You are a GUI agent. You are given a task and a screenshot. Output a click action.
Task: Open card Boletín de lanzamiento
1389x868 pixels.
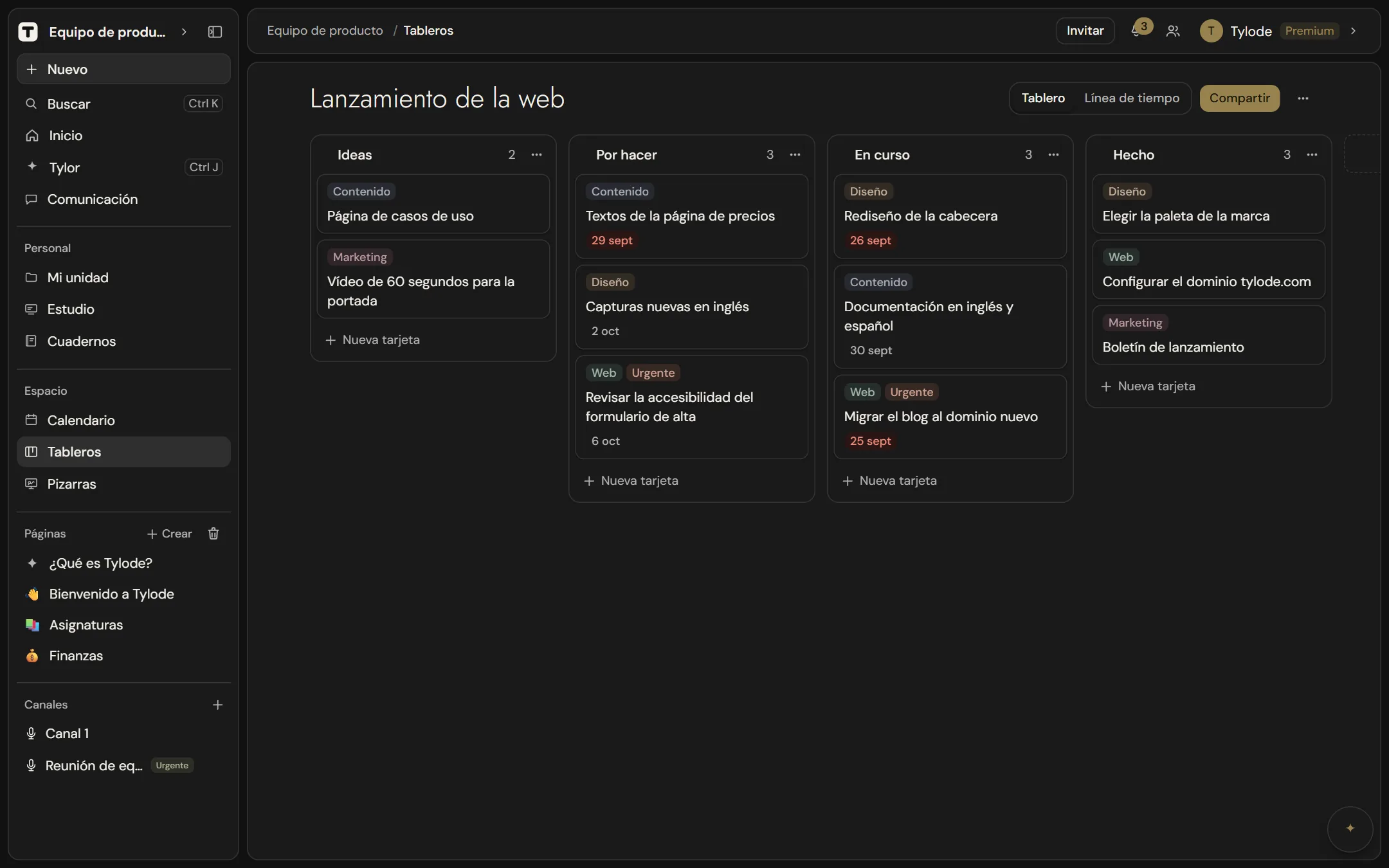coord(1208,336)
